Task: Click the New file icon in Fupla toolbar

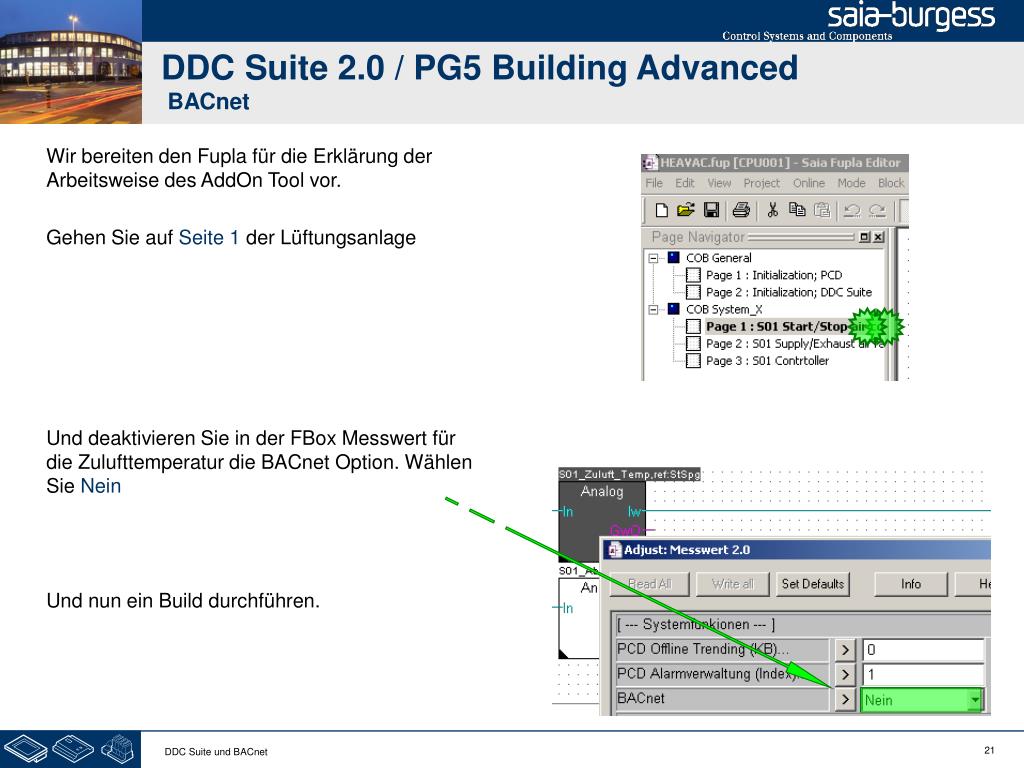Action: [661, 210]
